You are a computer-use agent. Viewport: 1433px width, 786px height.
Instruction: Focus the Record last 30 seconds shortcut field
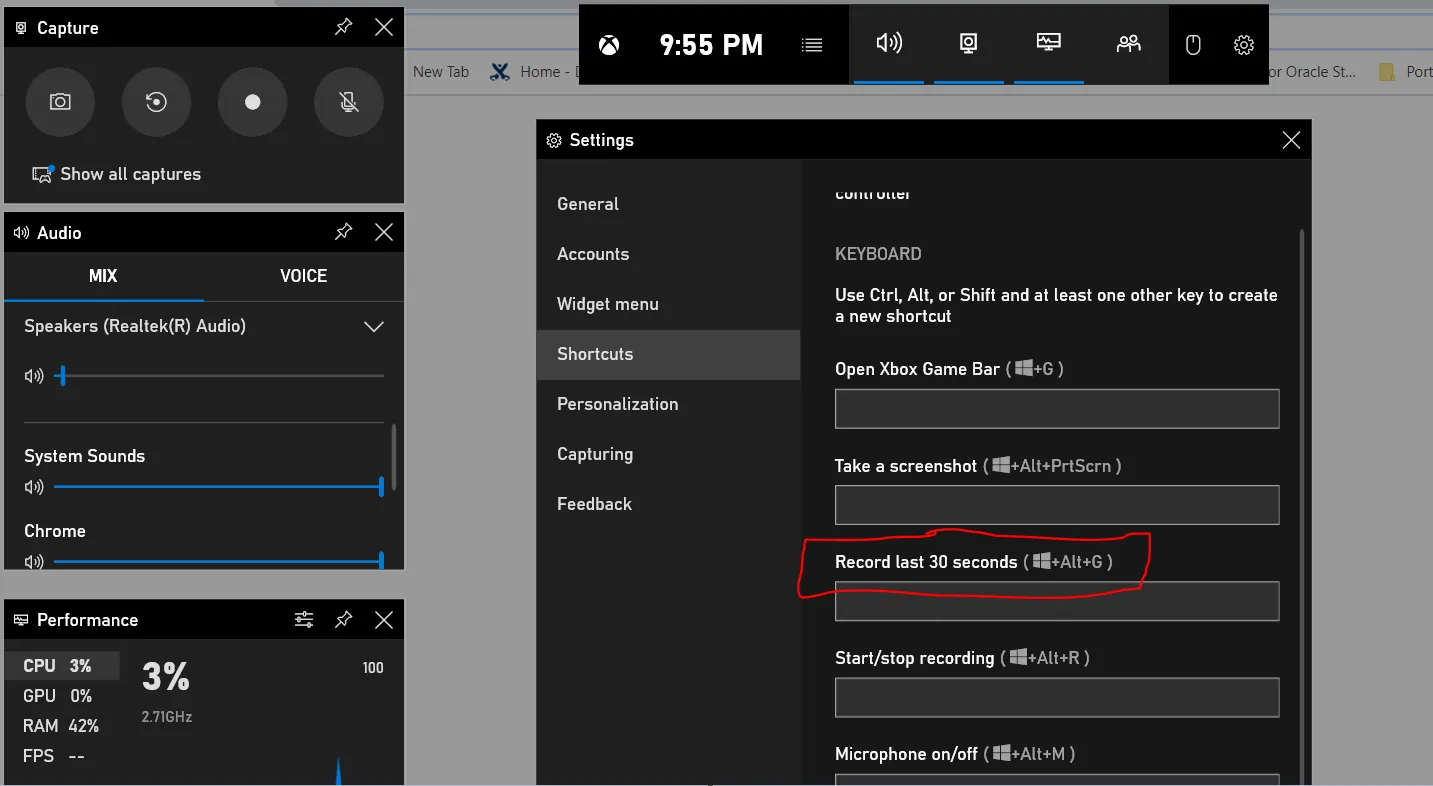(1057, 601)
